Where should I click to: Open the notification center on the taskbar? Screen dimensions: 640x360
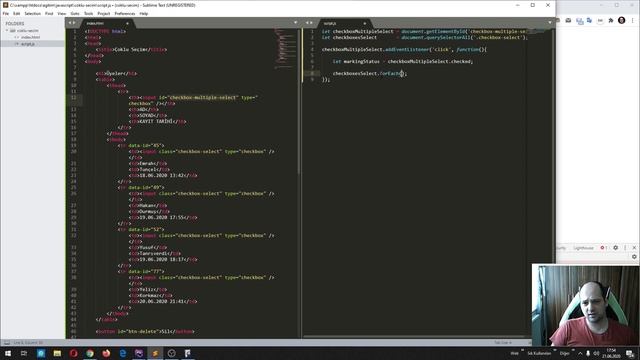(630, 353)
